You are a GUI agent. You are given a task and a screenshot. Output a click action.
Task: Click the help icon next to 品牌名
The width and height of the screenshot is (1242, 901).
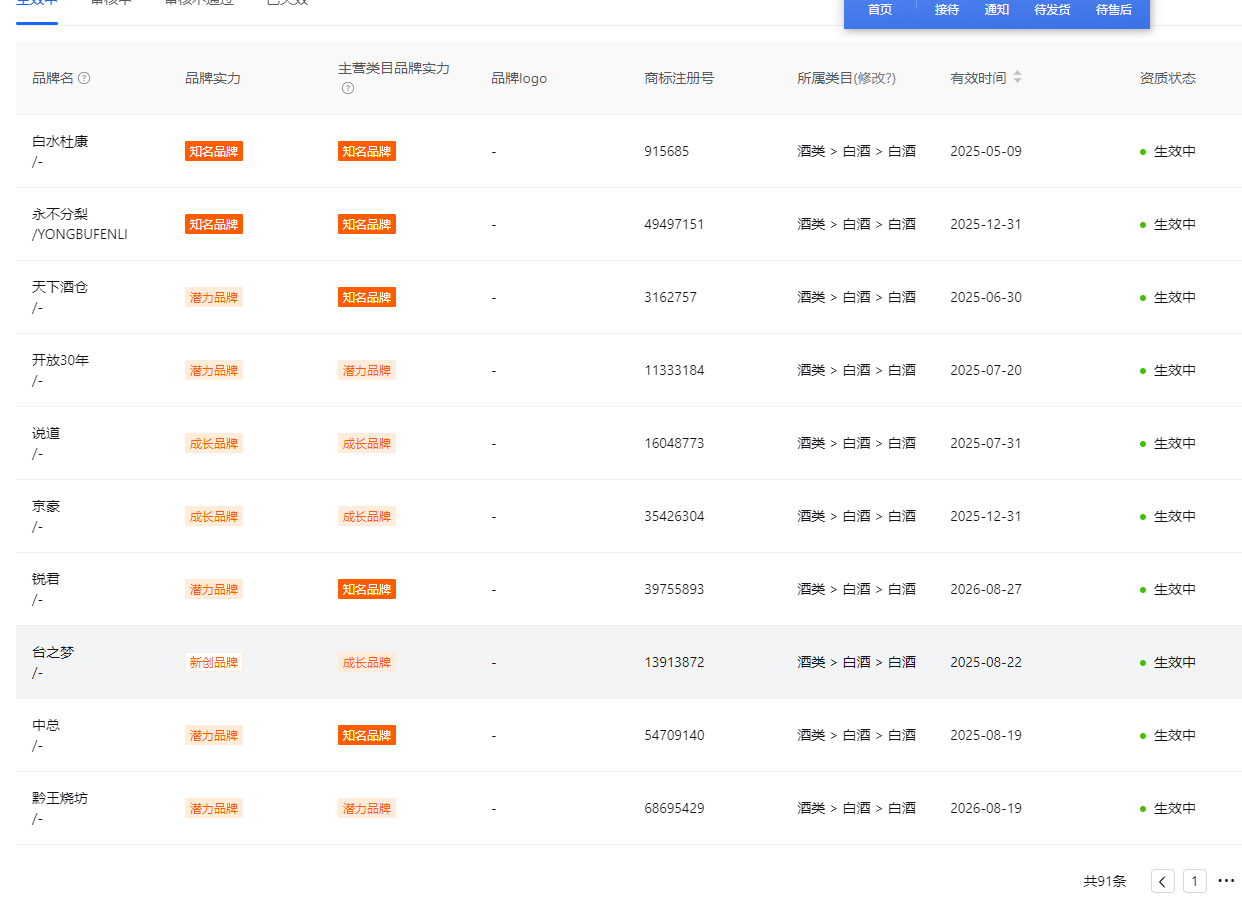pos(84,78)
